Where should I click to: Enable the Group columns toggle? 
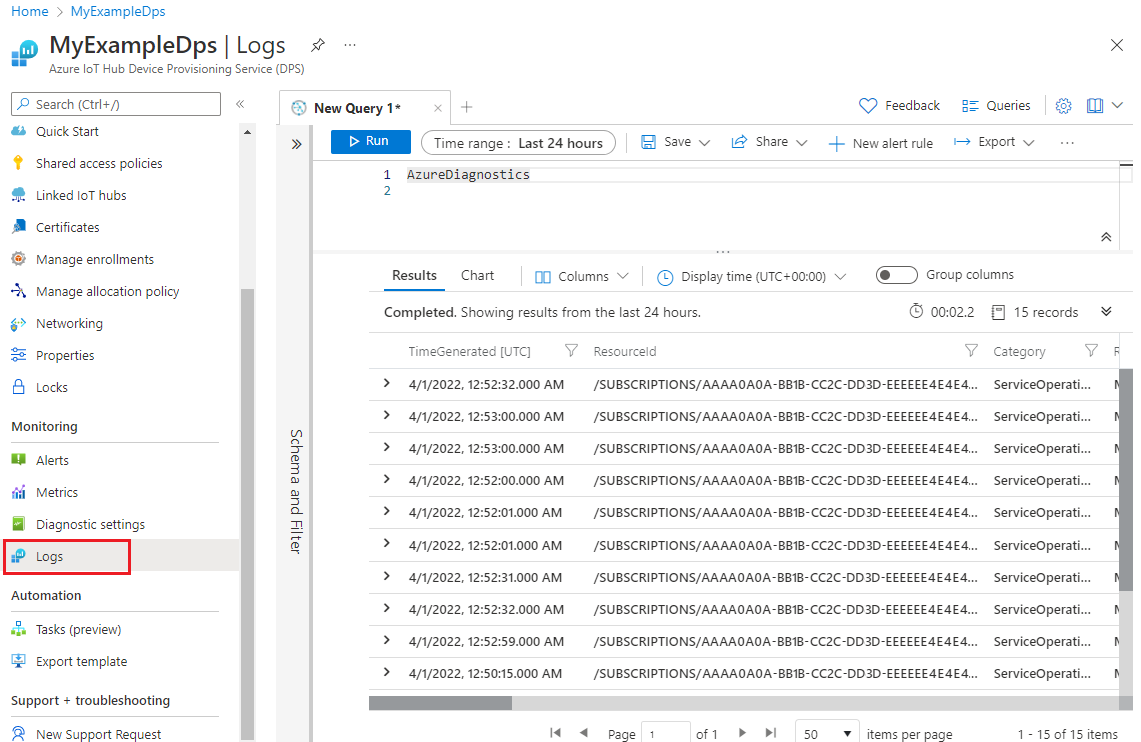pyautogui.click(x=896, y=274)
